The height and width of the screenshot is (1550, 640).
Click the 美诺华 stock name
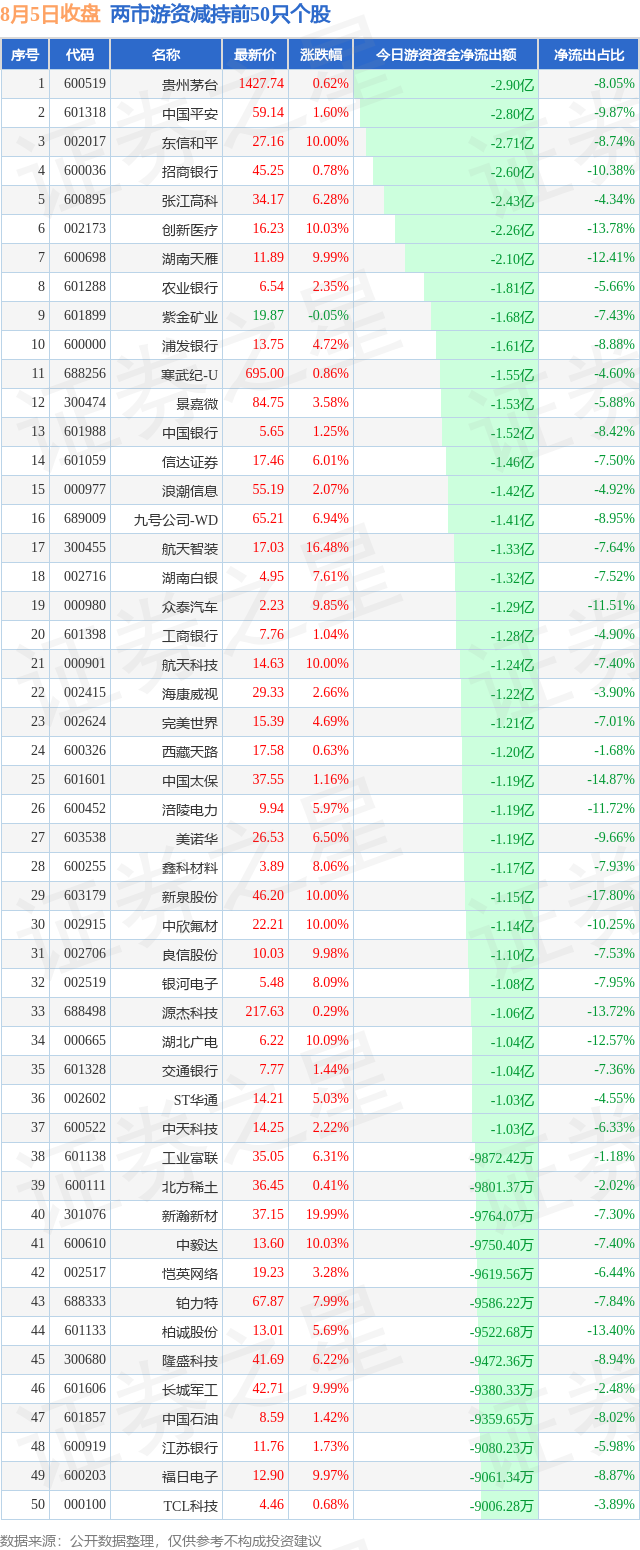[x=197, y=838]
